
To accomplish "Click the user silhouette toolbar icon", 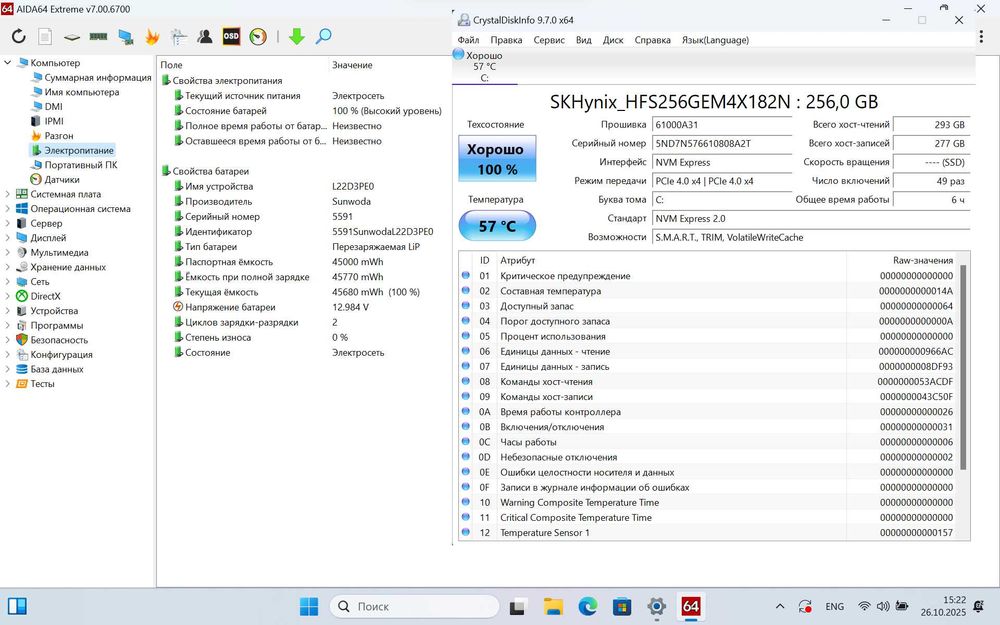I will point(205,36).
